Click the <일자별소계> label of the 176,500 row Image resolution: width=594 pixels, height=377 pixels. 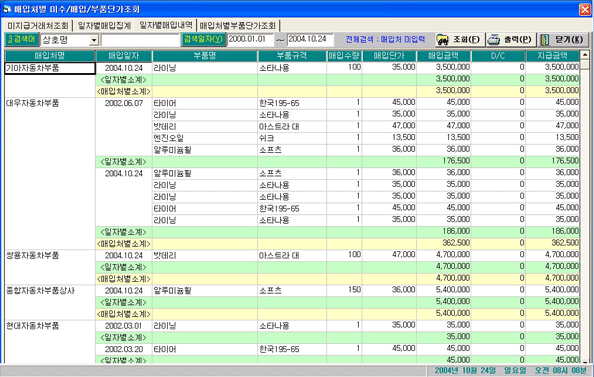[x=124, y=162]
